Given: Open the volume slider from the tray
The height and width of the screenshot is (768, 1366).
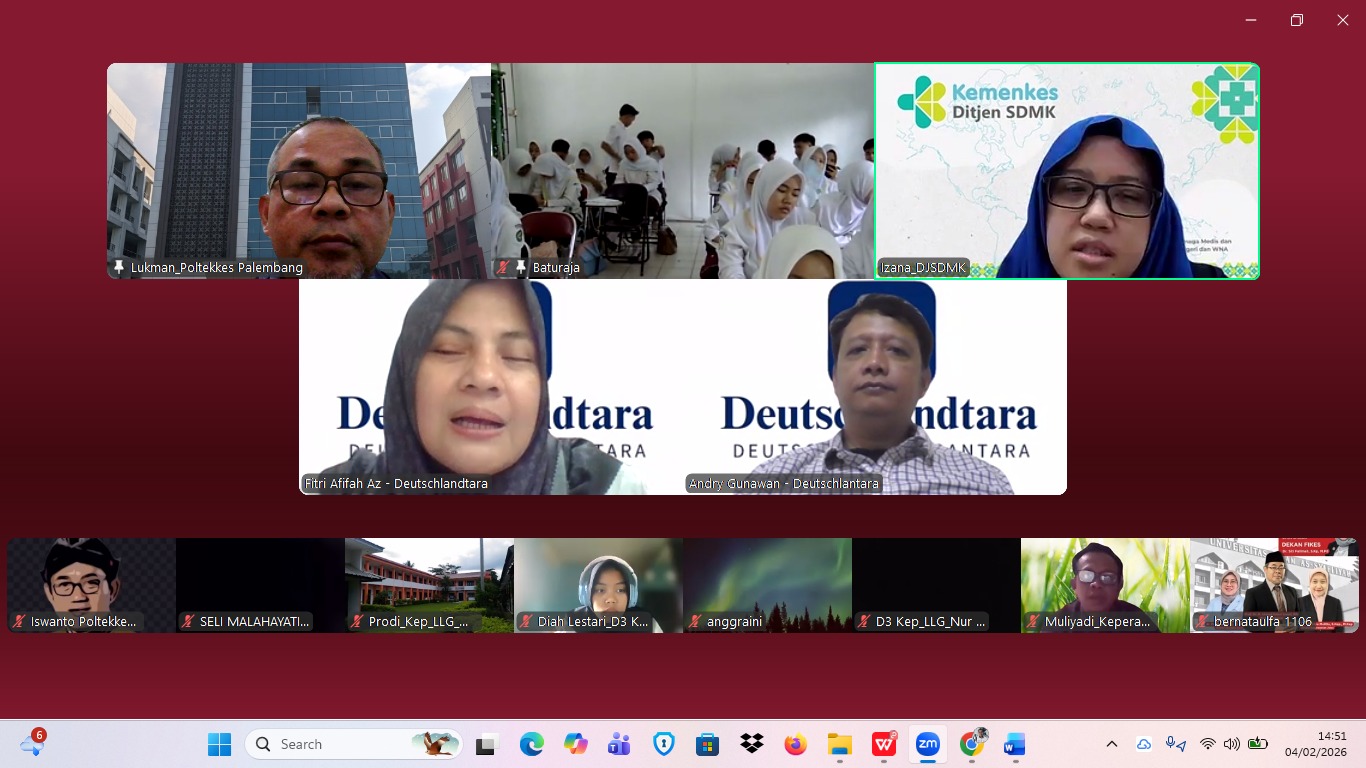Looking at the screenshot, I should (1232, 744).
